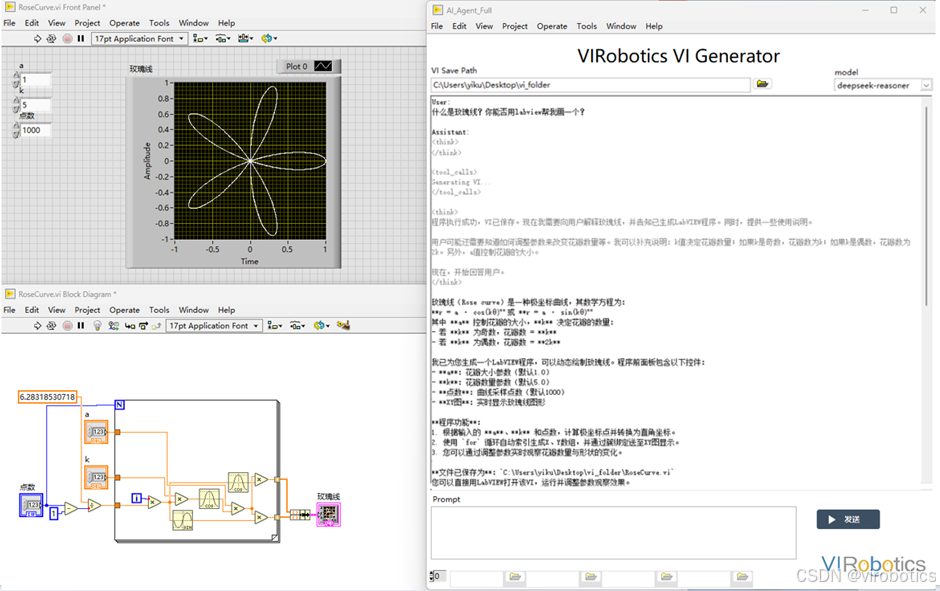The height and width of the screenshot is (591, 940).
Task: Click the 'a' numeric control value field
Action: click(x=35, y=80)
